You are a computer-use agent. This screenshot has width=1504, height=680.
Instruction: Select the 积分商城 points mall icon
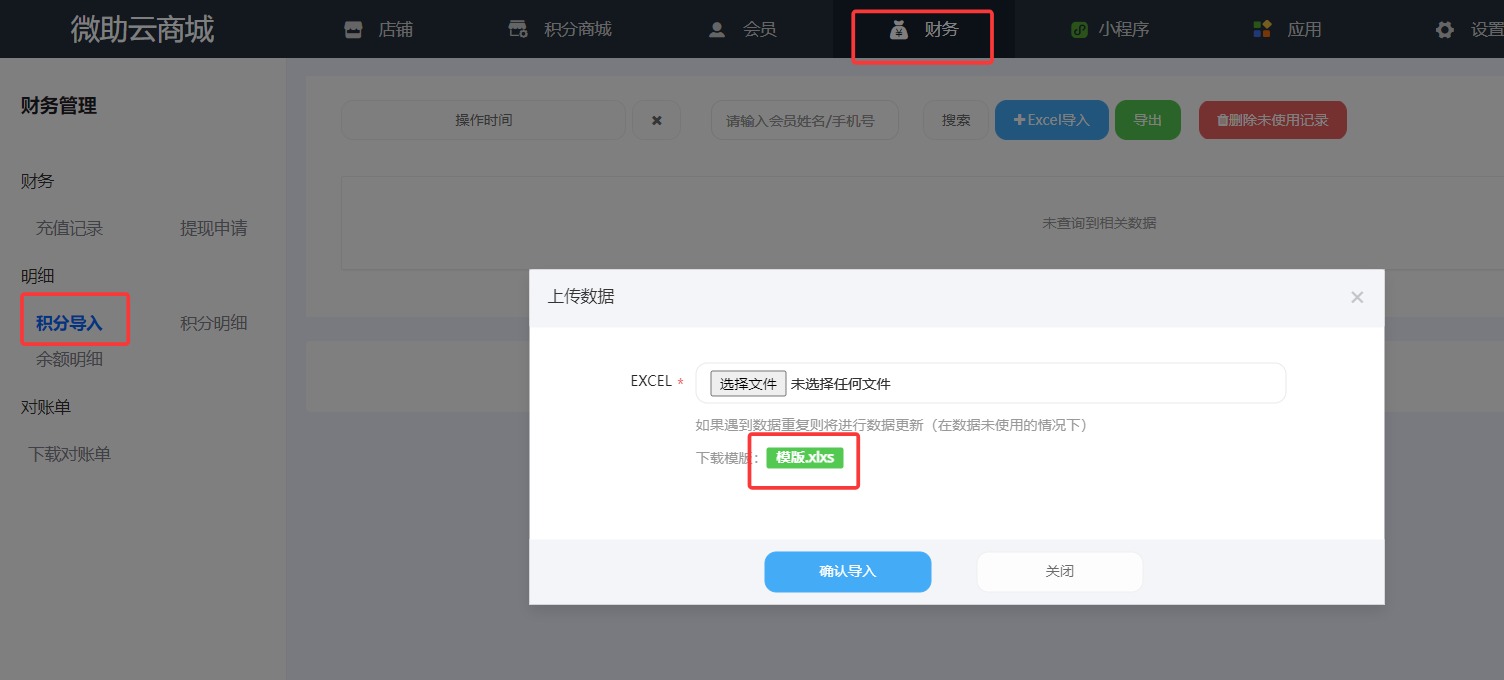pyautogui.click(x=517, y=29)
